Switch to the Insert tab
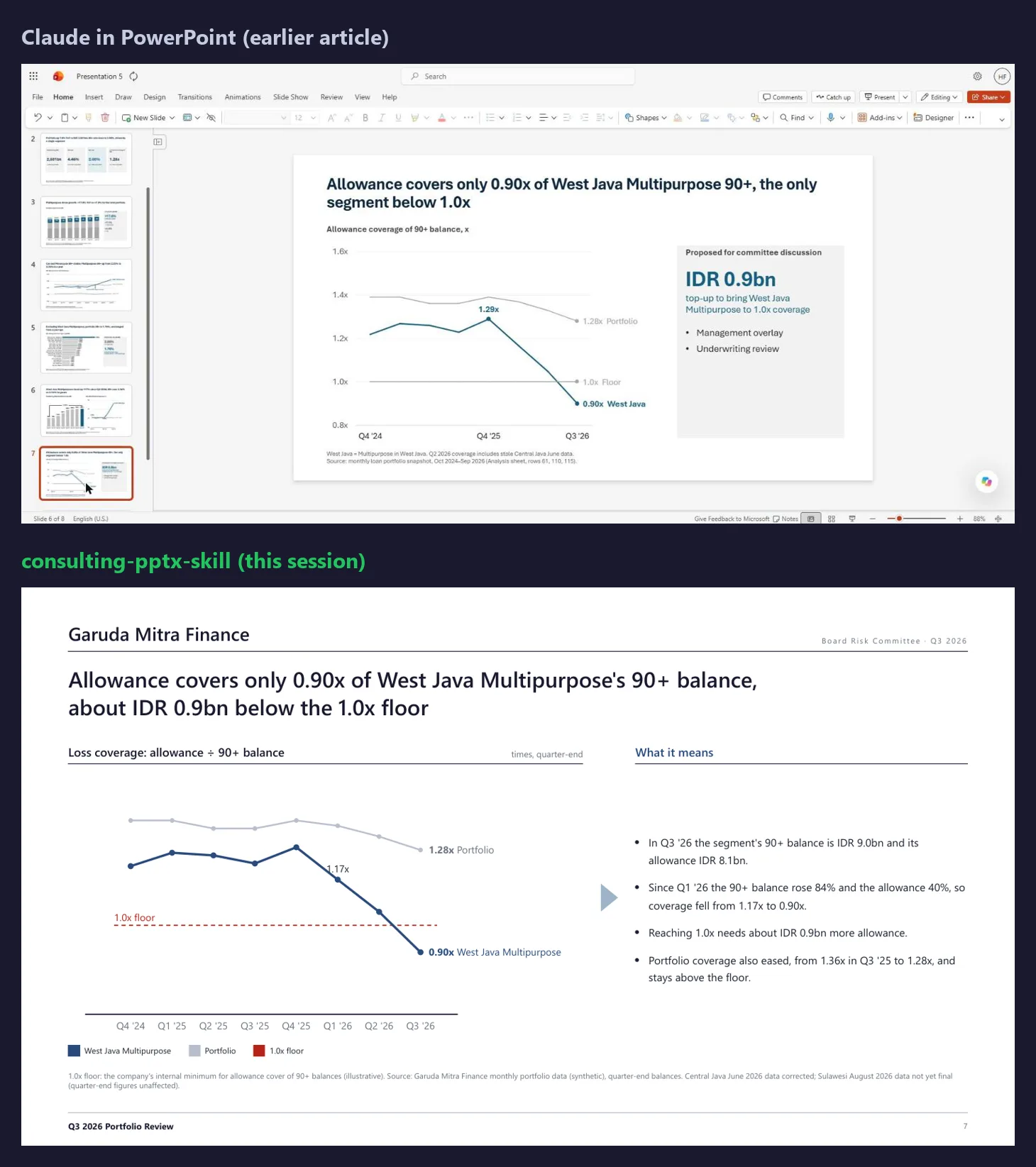1036x1167 pixels. coord(94,97)
